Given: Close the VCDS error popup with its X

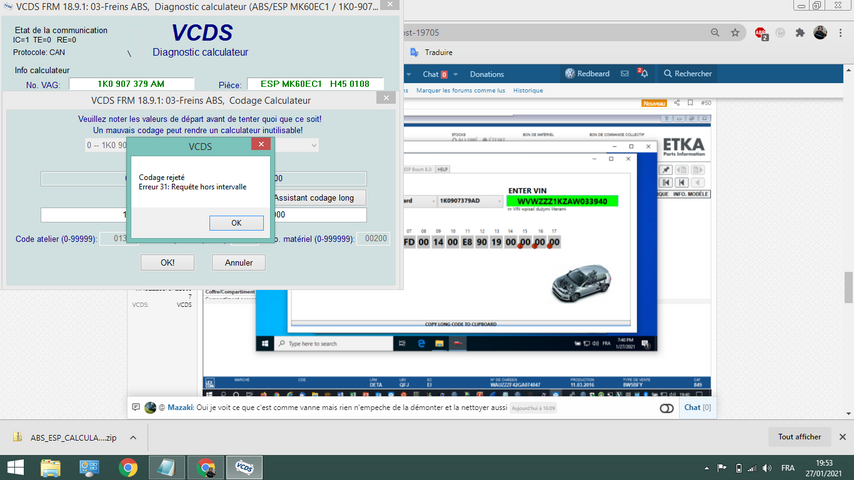Looking at the screenshot, I should 261,144.
